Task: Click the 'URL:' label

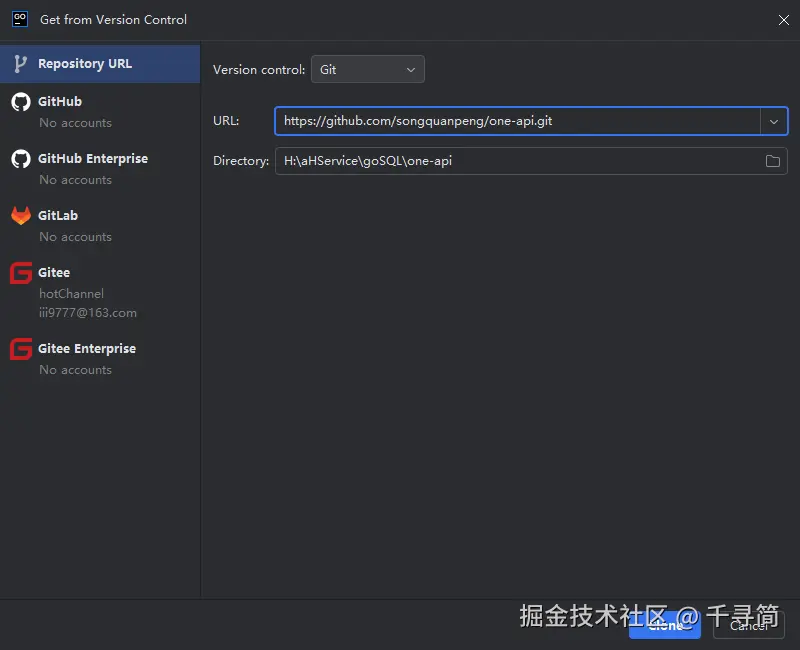Action: click(x=226, y=121)
